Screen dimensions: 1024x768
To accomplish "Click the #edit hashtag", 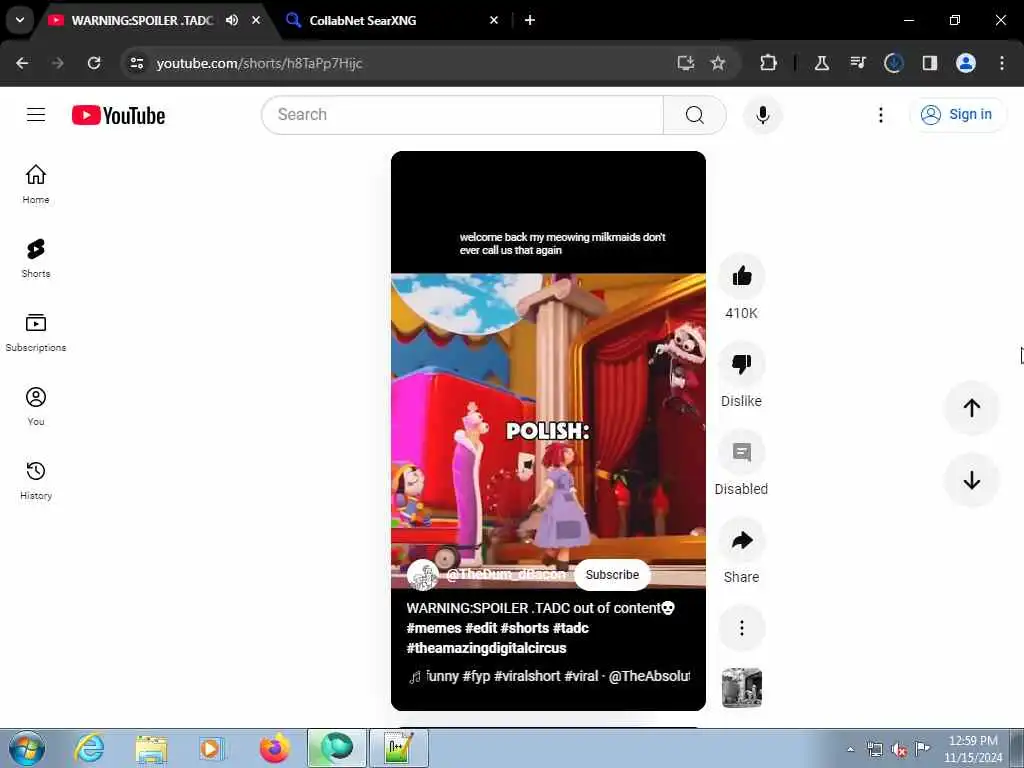I will click(x=481, y=628).
